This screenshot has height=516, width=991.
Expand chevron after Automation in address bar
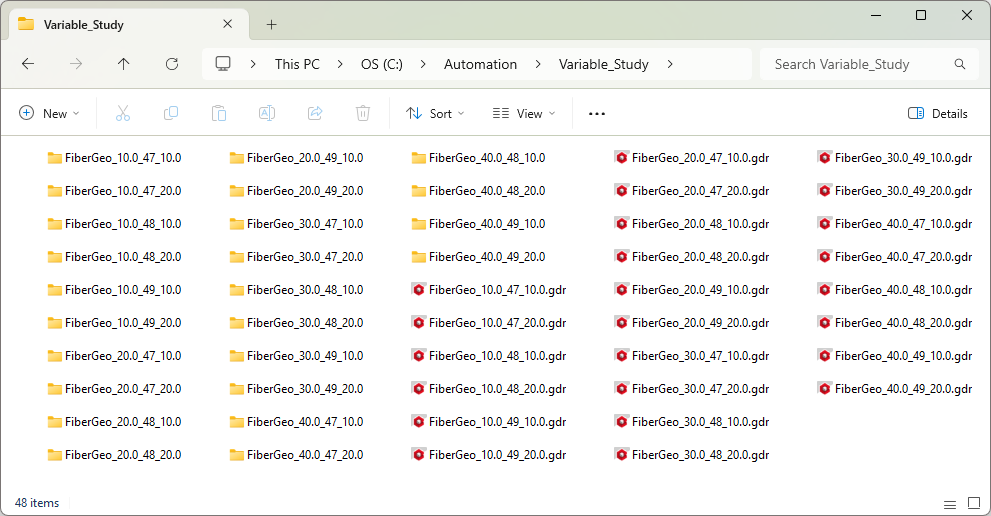point(538,64)
